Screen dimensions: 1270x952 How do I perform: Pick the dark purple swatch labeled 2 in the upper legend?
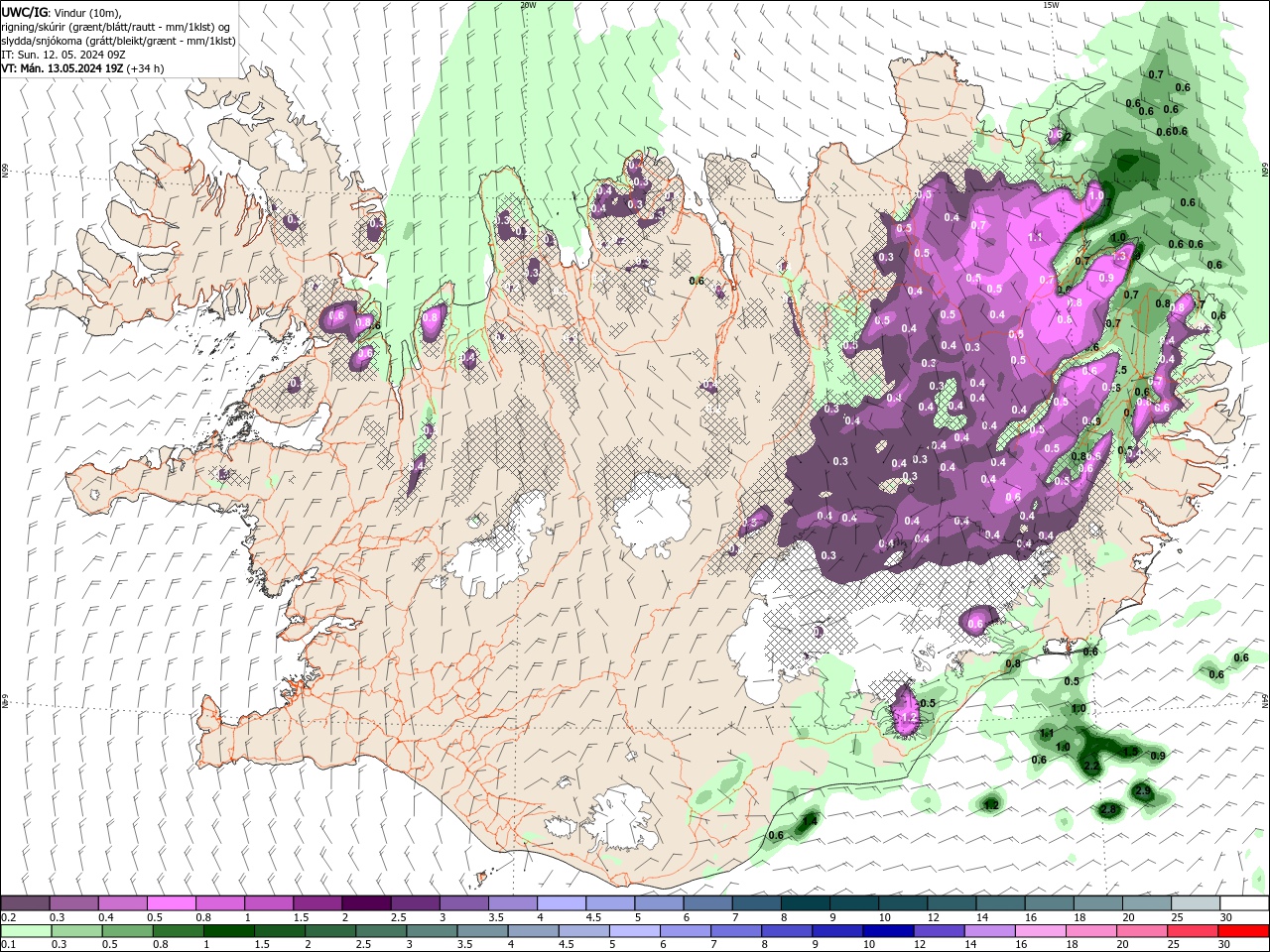coord(365,903)
